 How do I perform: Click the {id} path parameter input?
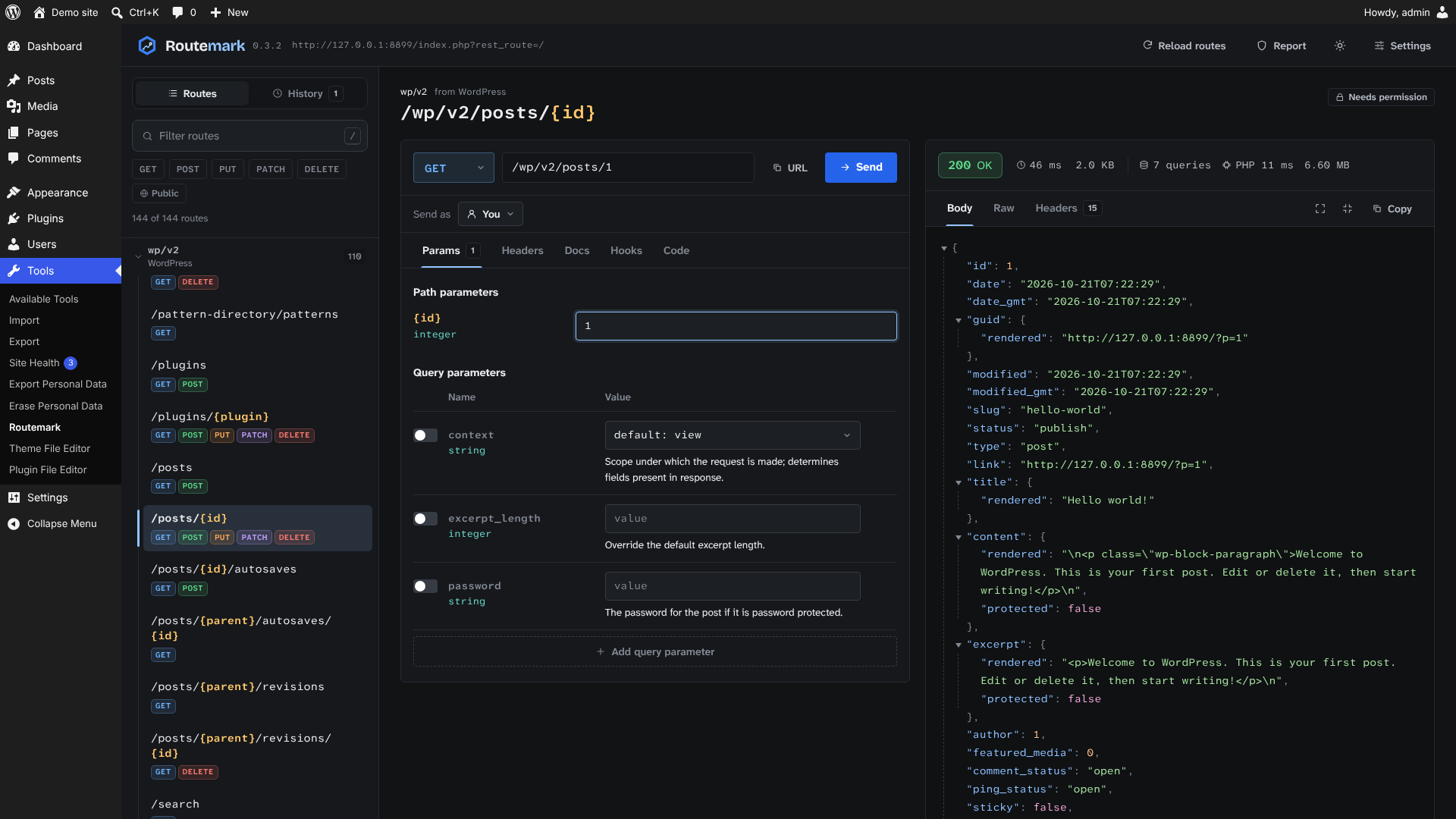tap(736, 326)
